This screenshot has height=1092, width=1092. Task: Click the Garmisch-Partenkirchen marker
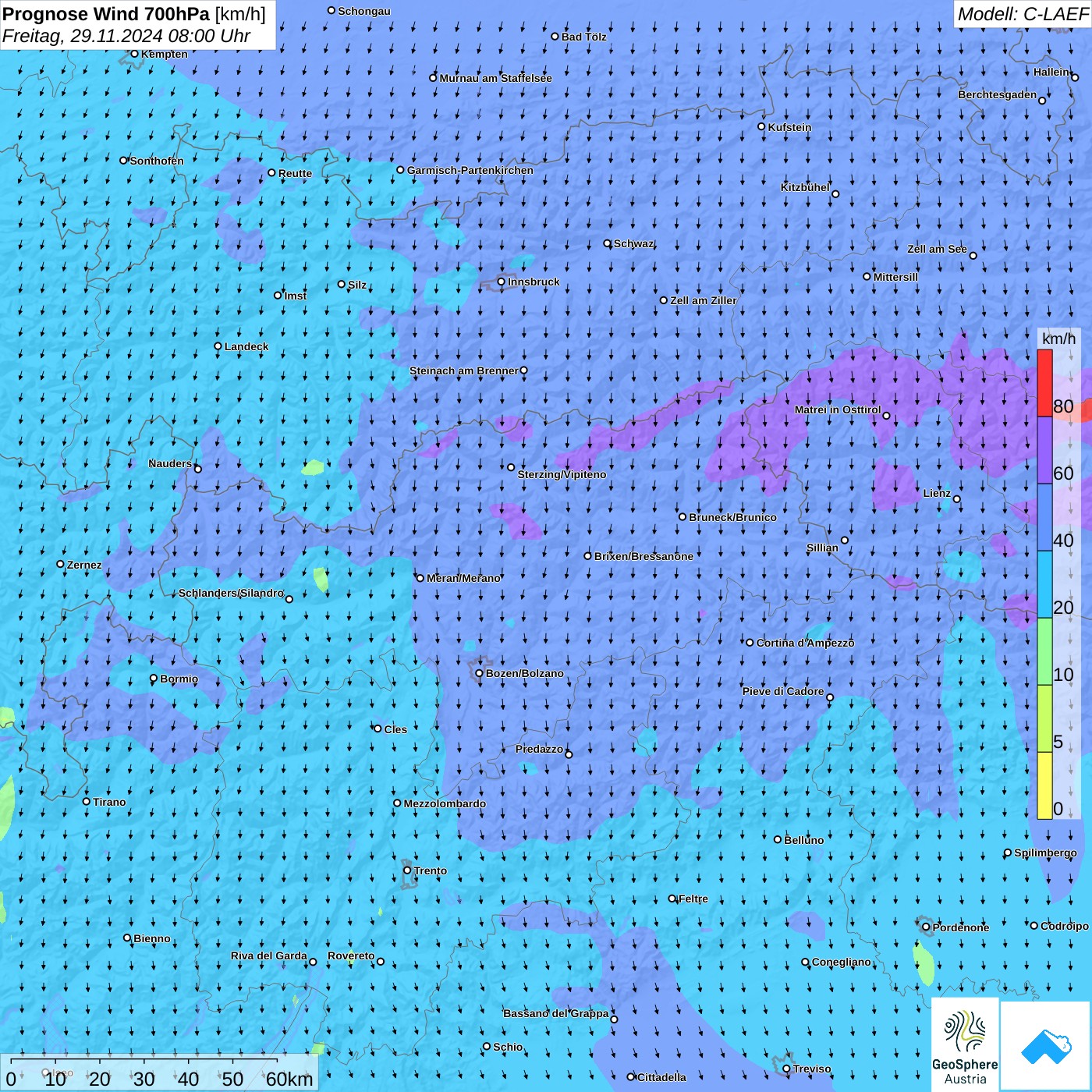click(401, 169)
